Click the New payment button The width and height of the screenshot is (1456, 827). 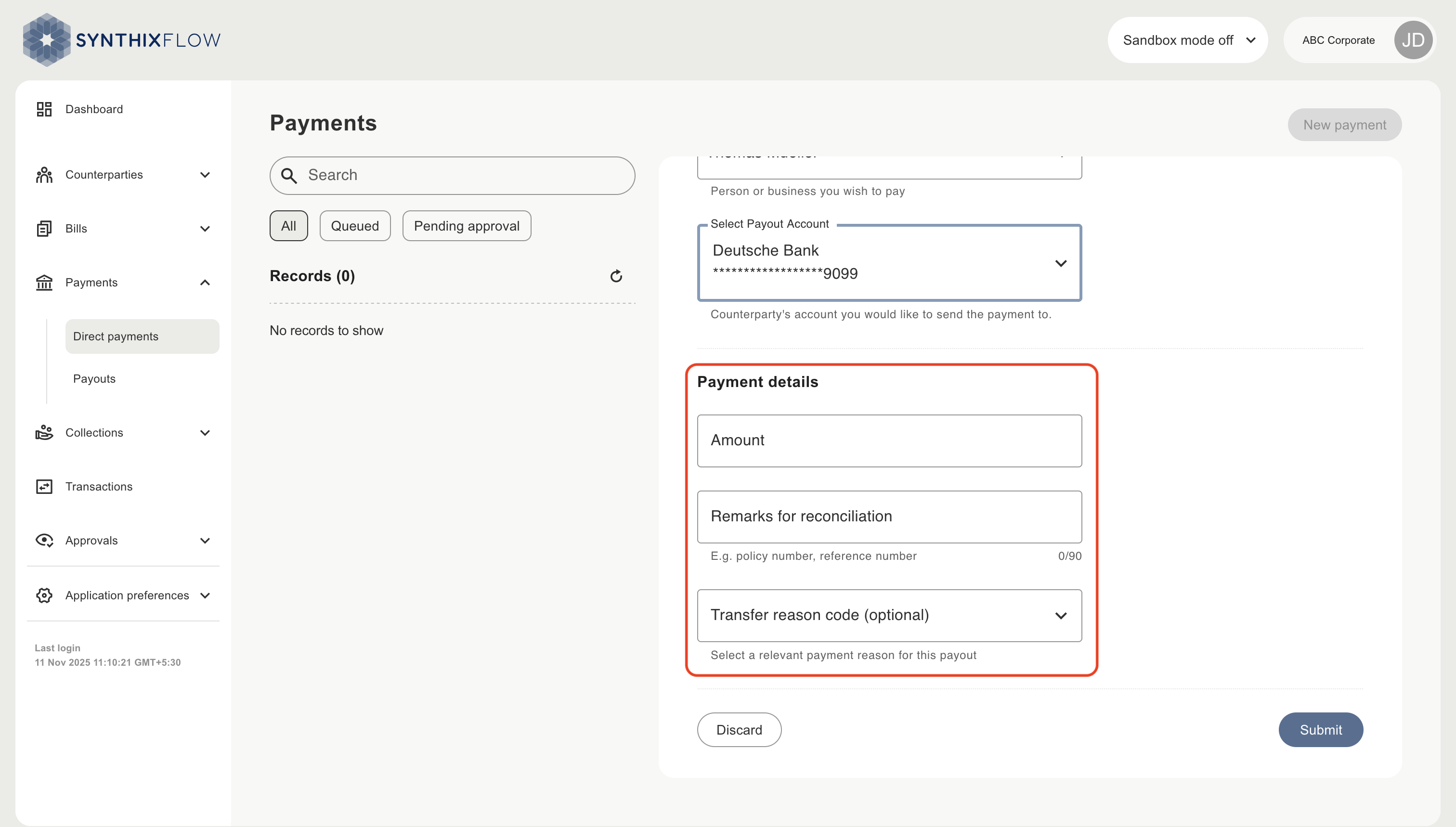1344,125
